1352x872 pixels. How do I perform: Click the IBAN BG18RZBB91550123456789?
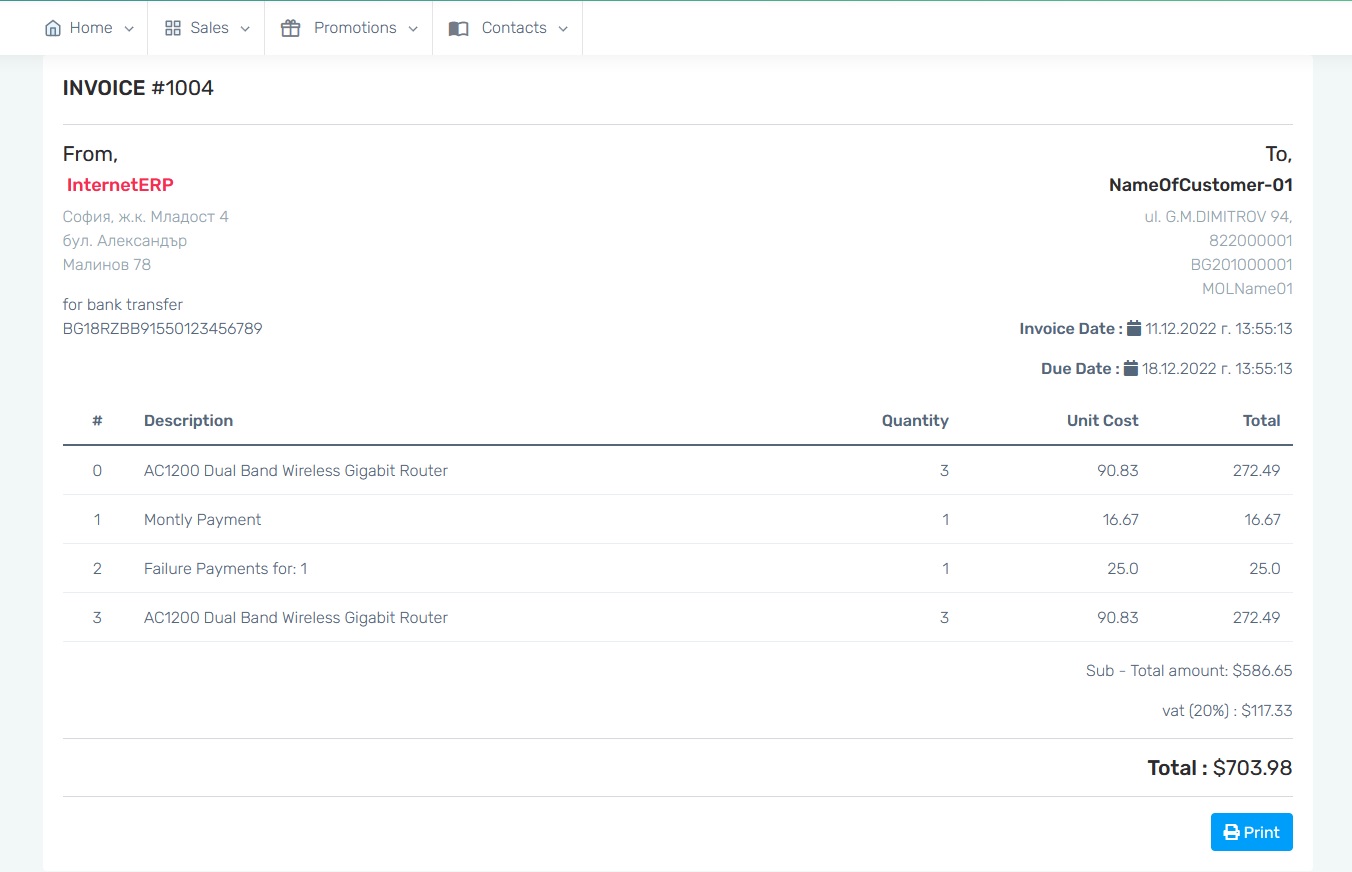click(x=163, y=328)
